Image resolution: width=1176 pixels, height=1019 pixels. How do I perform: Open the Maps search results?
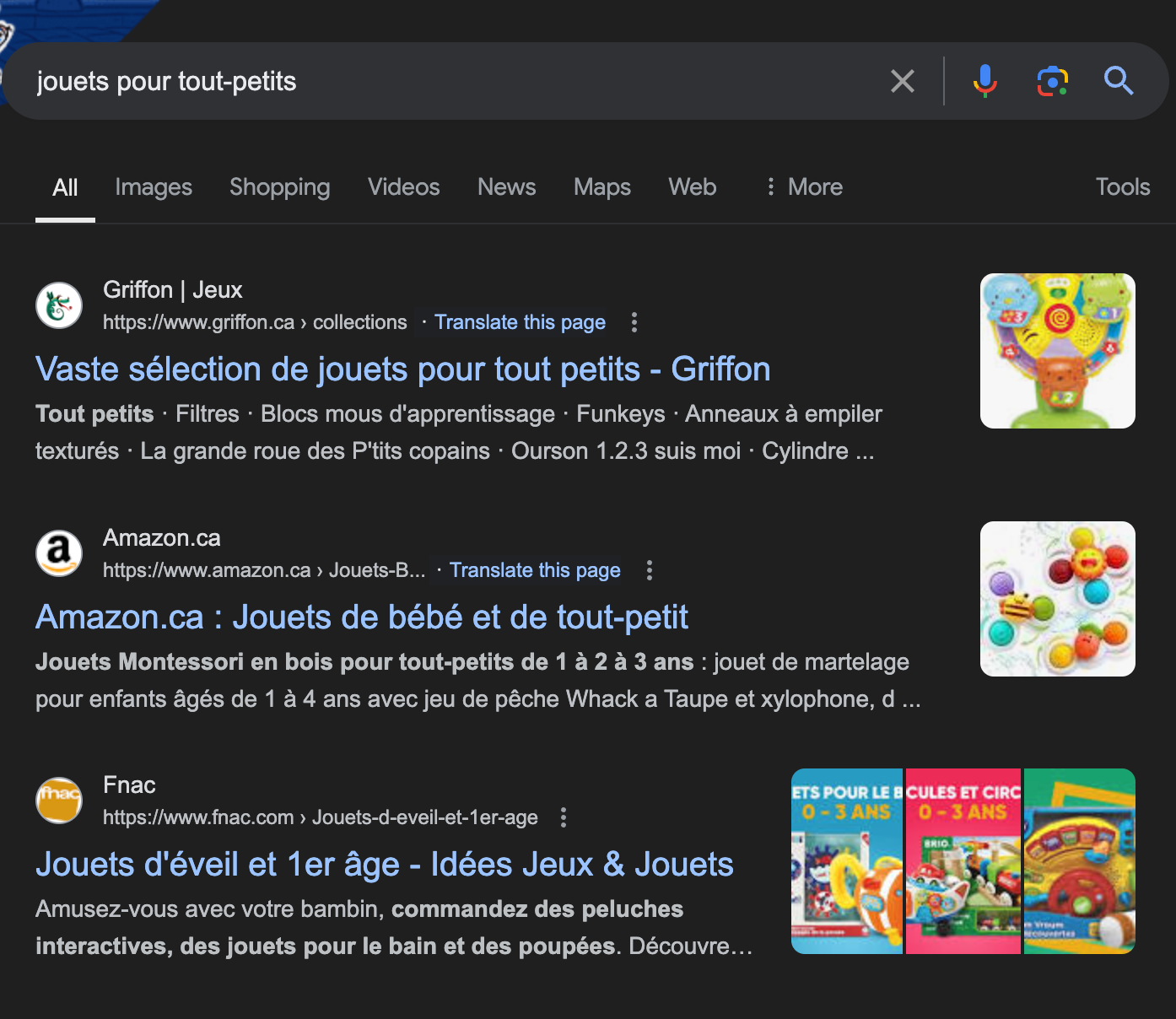point(601,186)
